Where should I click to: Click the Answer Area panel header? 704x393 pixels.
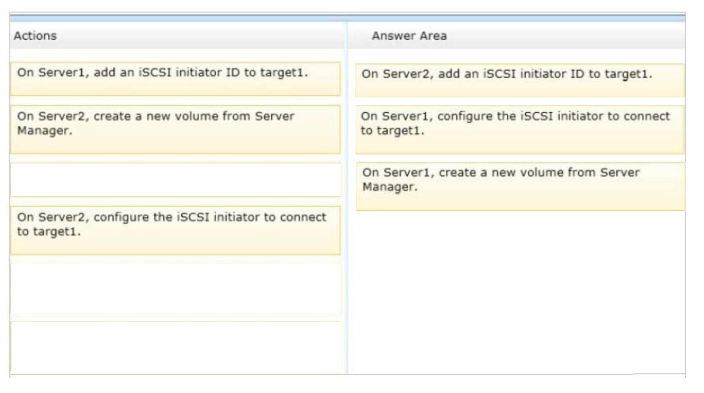tap(517, 36)
